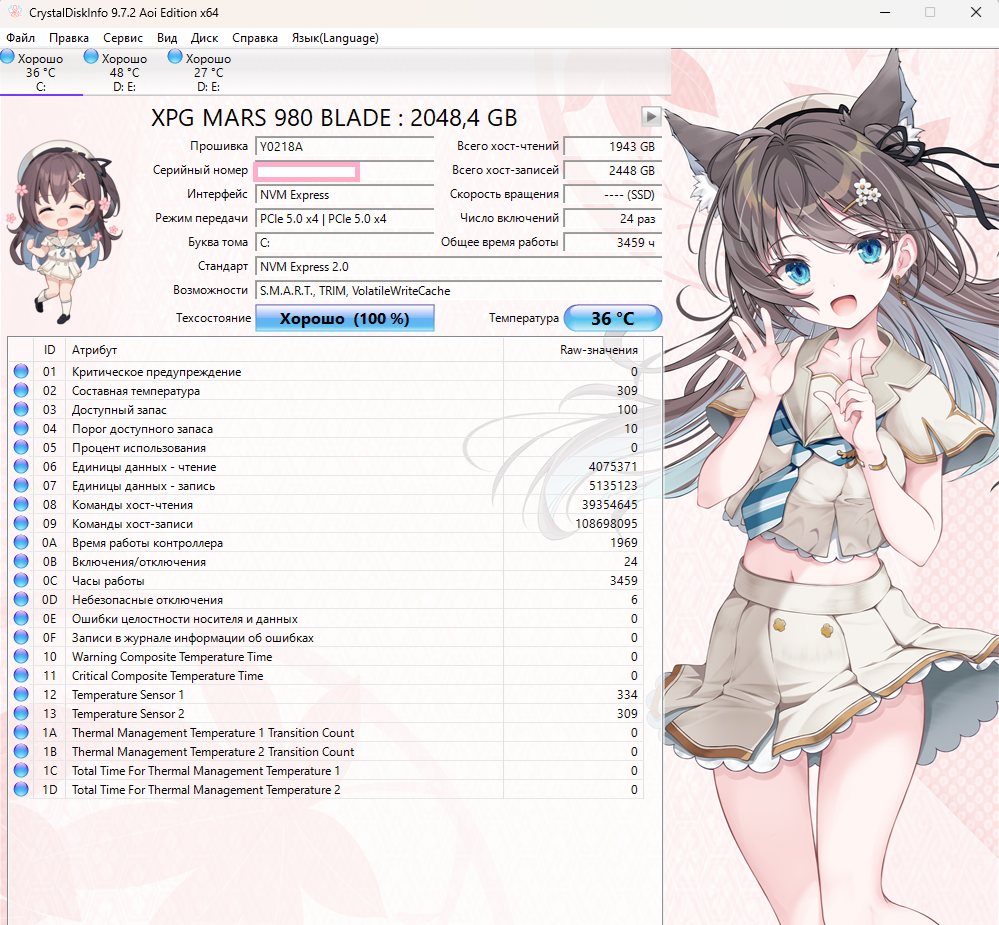Select the Процент использования attribute name
This screenshot has width=999, height=925.
pos(138,447)
